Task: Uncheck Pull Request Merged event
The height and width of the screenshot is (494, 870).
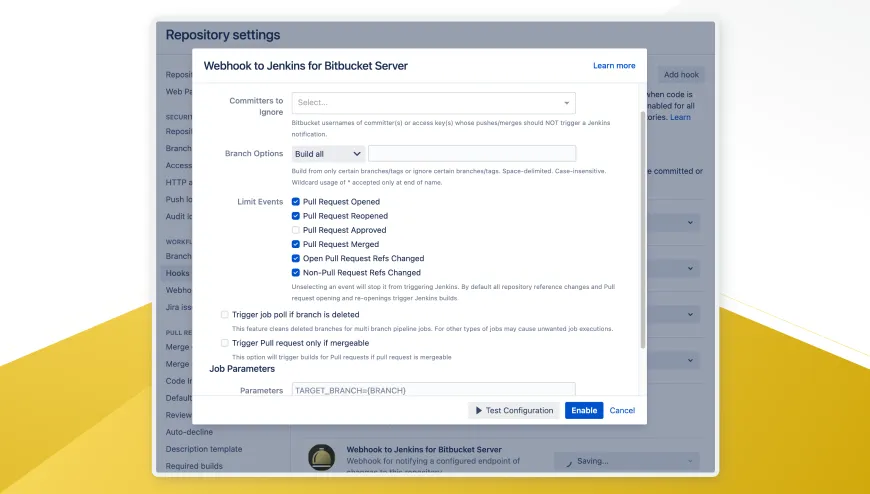Action: [296, 244]
